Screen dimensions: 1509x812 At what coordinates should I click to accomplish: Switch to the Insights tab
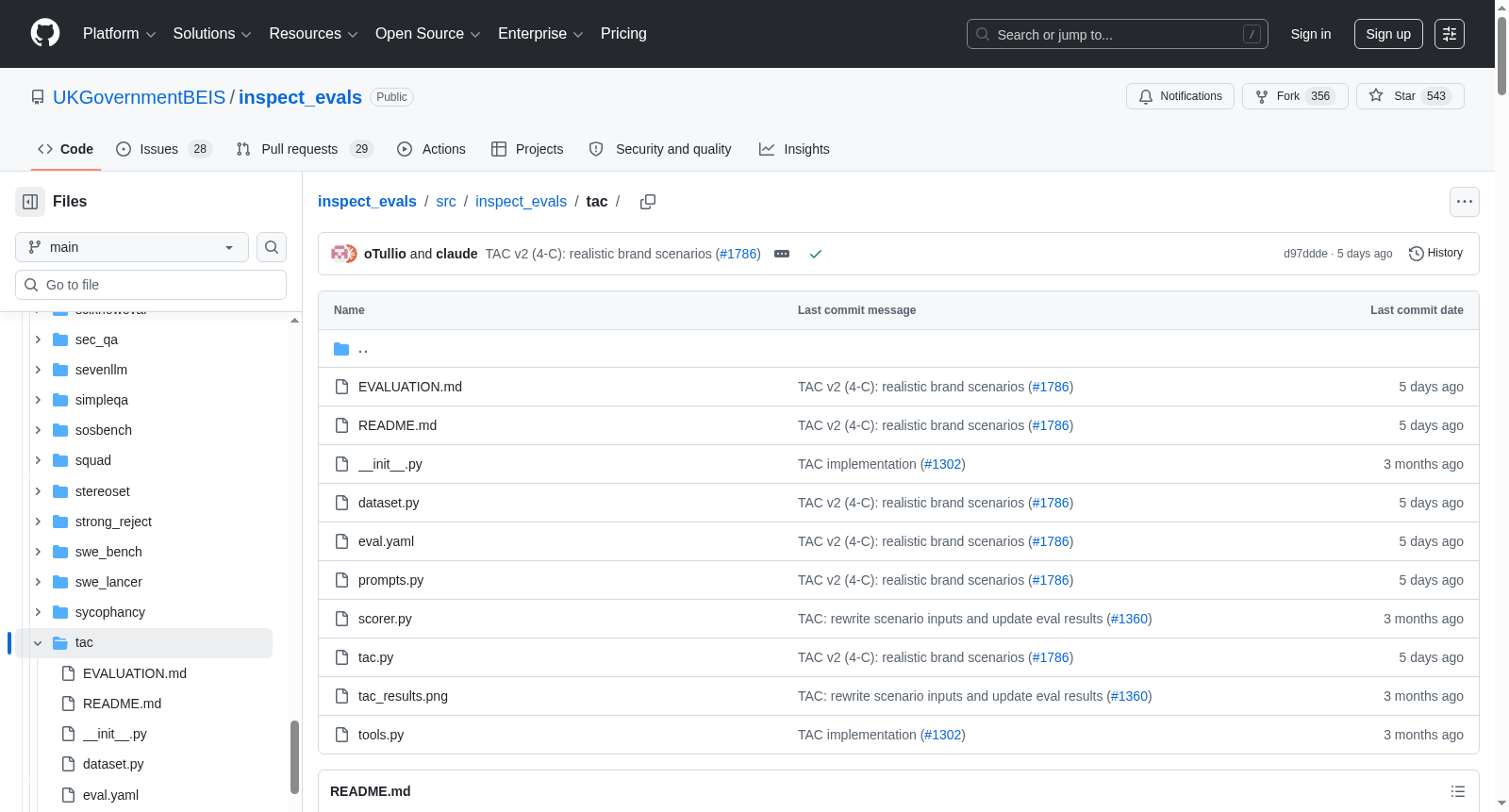[794, 149]
